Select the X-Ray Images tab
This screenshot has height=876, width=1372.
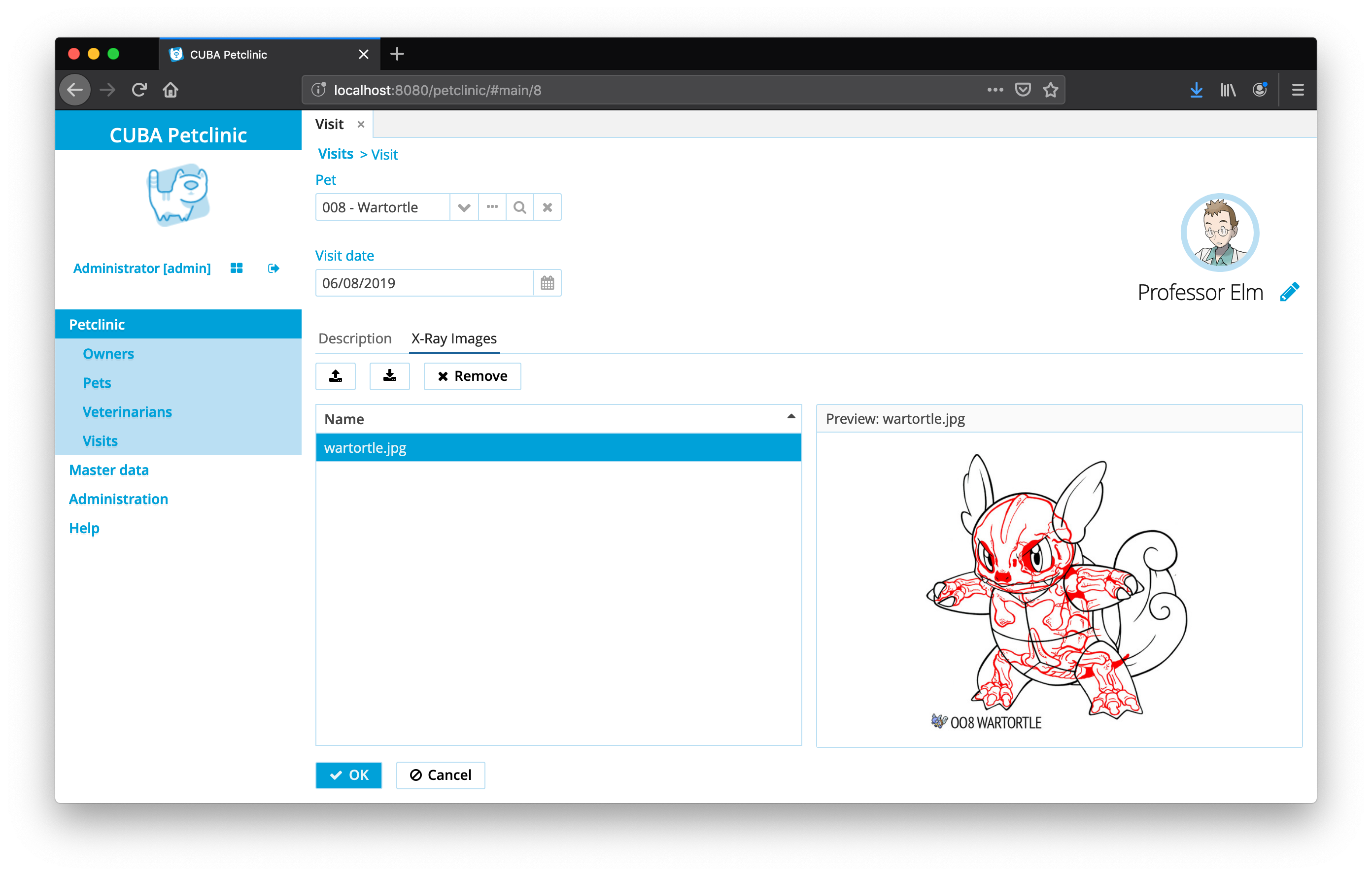coord(454,338)
